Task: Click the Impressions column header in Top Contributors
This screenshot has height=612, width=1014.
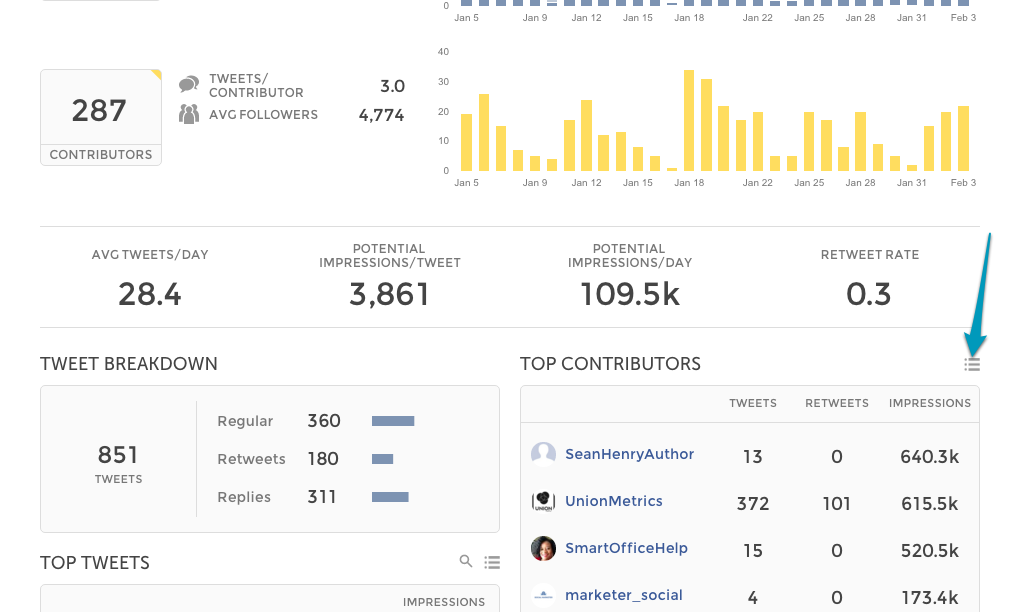Action: (x=929, y=403)
